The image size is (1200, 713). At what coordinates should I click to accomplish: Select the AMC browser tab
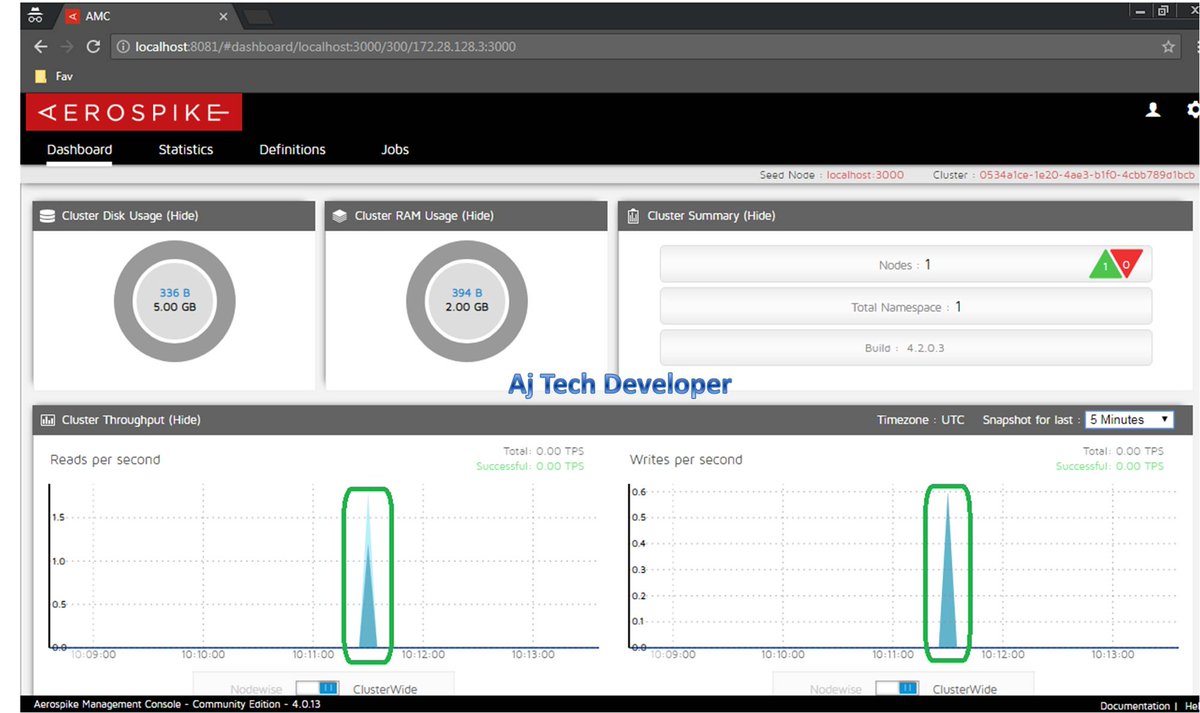145,16
